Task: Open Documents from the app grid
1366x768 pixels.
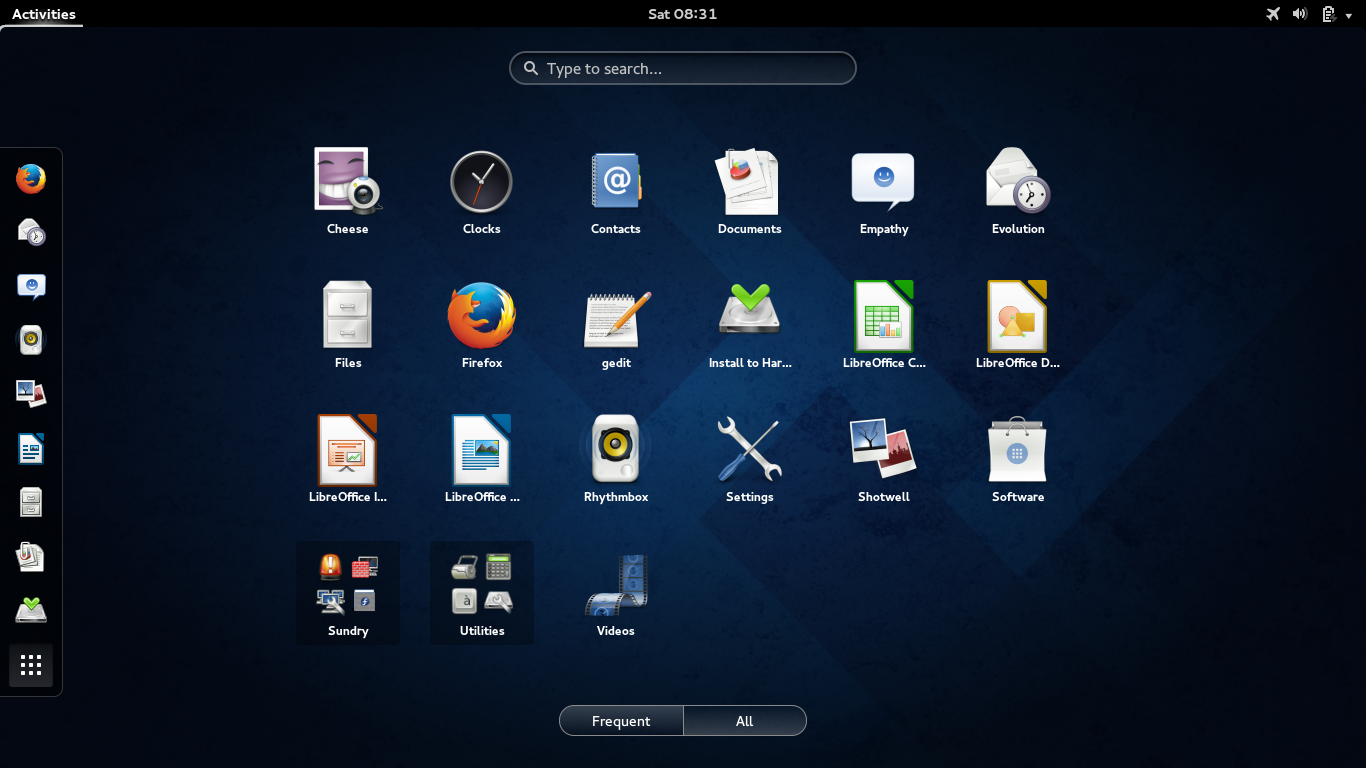Action: tap(749, 191)
